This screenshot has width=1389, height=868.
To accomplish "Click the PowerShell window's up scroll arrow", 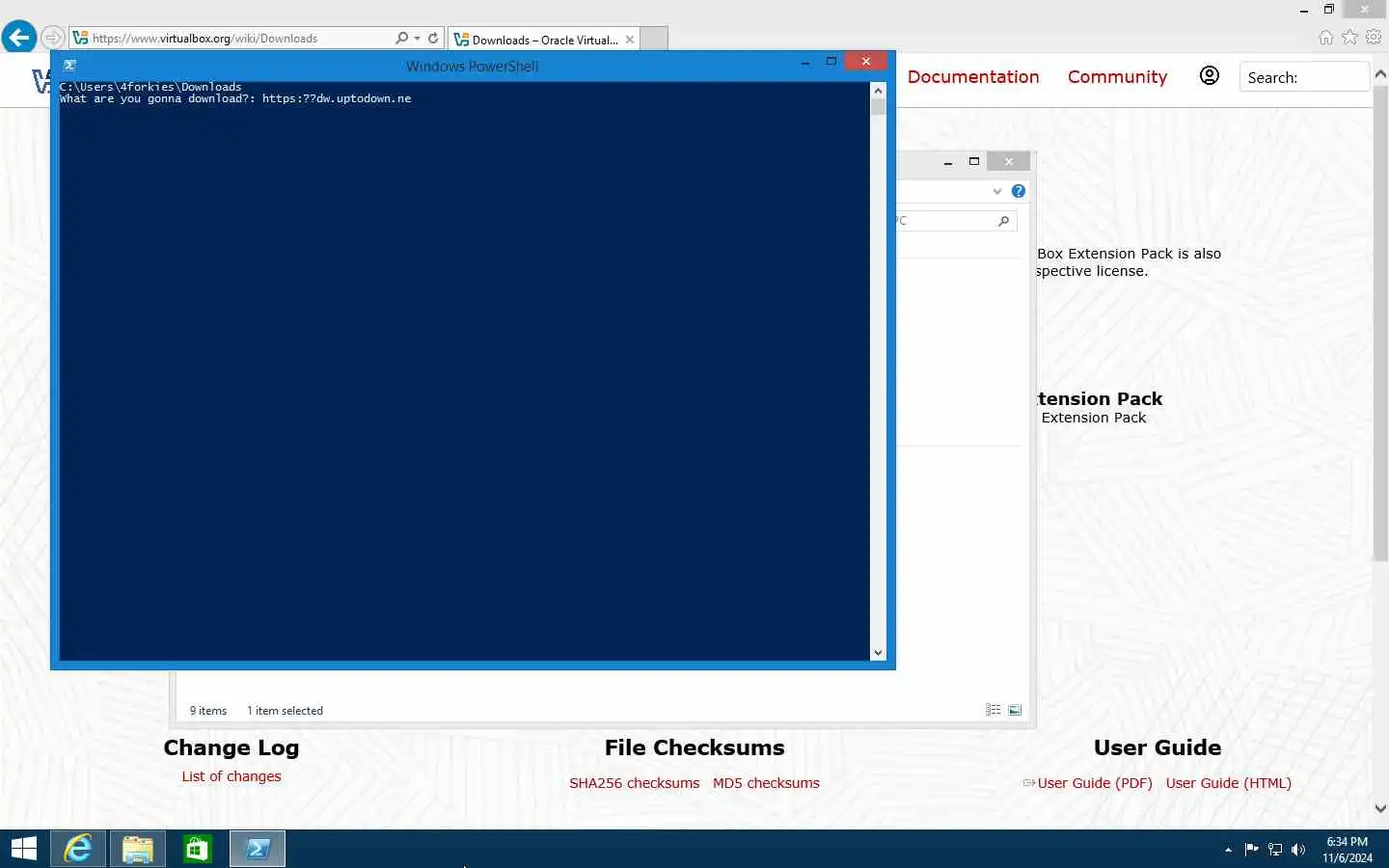I will pyautogui.click(x=878, y=90).
